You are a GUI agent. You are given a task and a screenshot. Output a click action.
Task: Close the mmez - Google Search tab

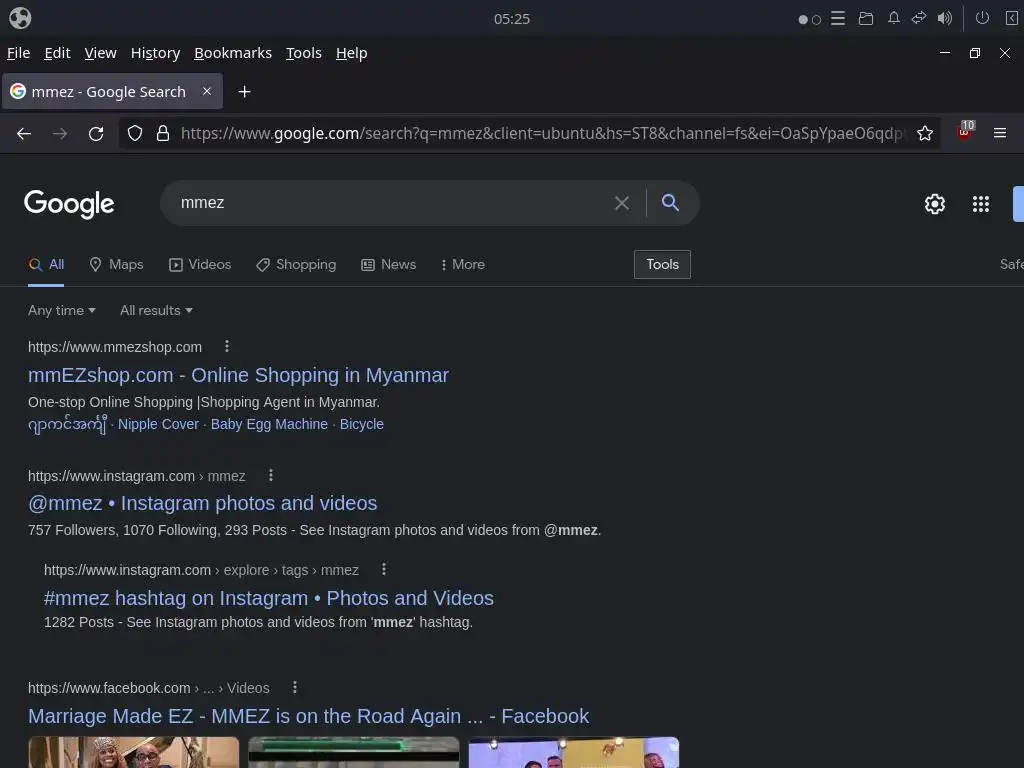click(207, 91)
